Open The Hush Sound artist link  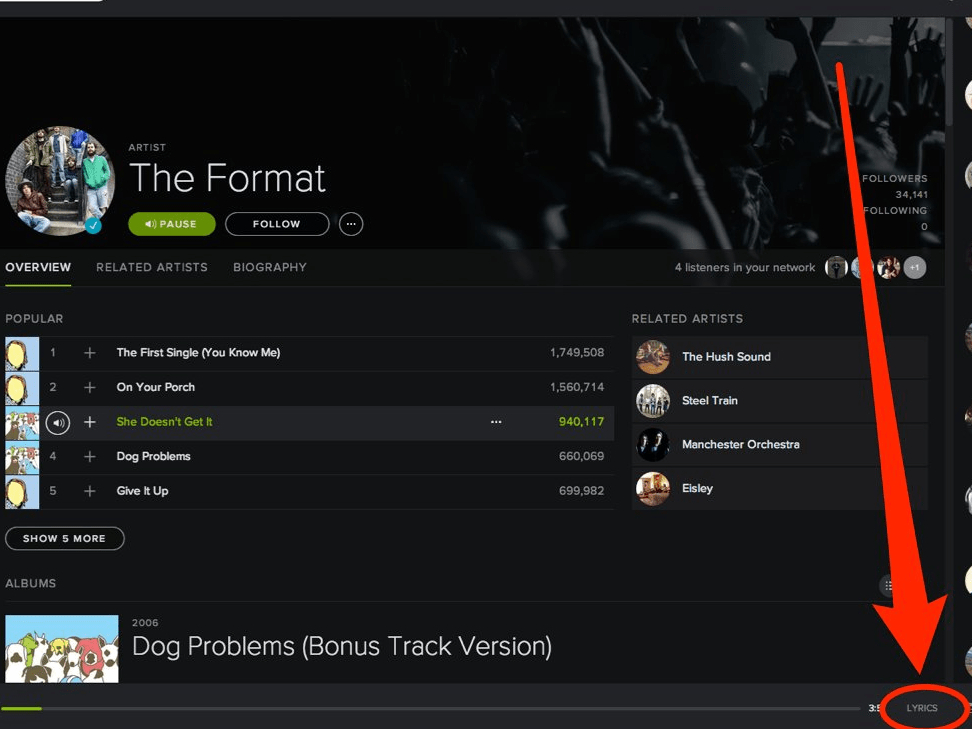pyautogui.click(x=726, y=357)
